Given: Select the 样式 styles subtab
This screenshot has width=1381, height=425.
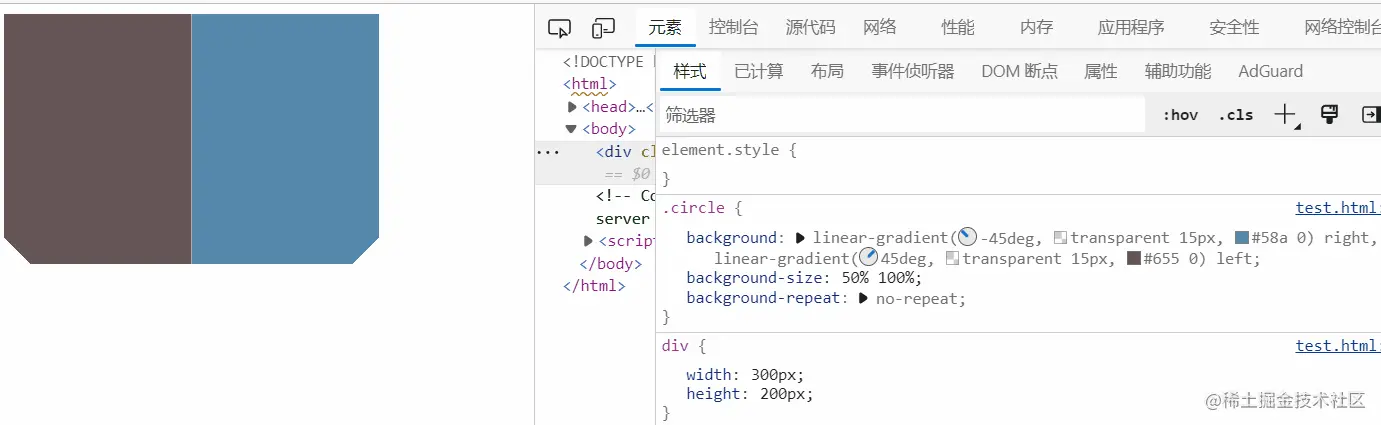Looking at the screenshot, I should click(690, 71).
